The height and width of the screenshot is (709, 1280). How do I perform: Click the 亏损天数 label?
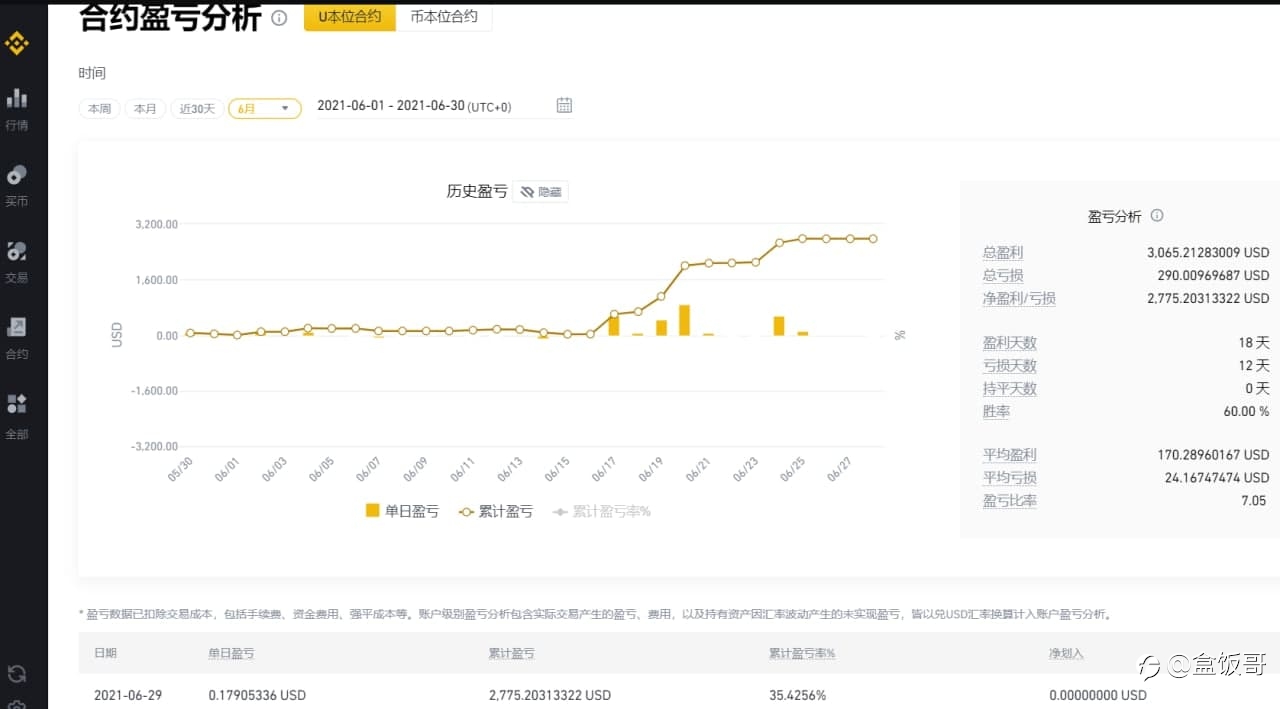1010,366
